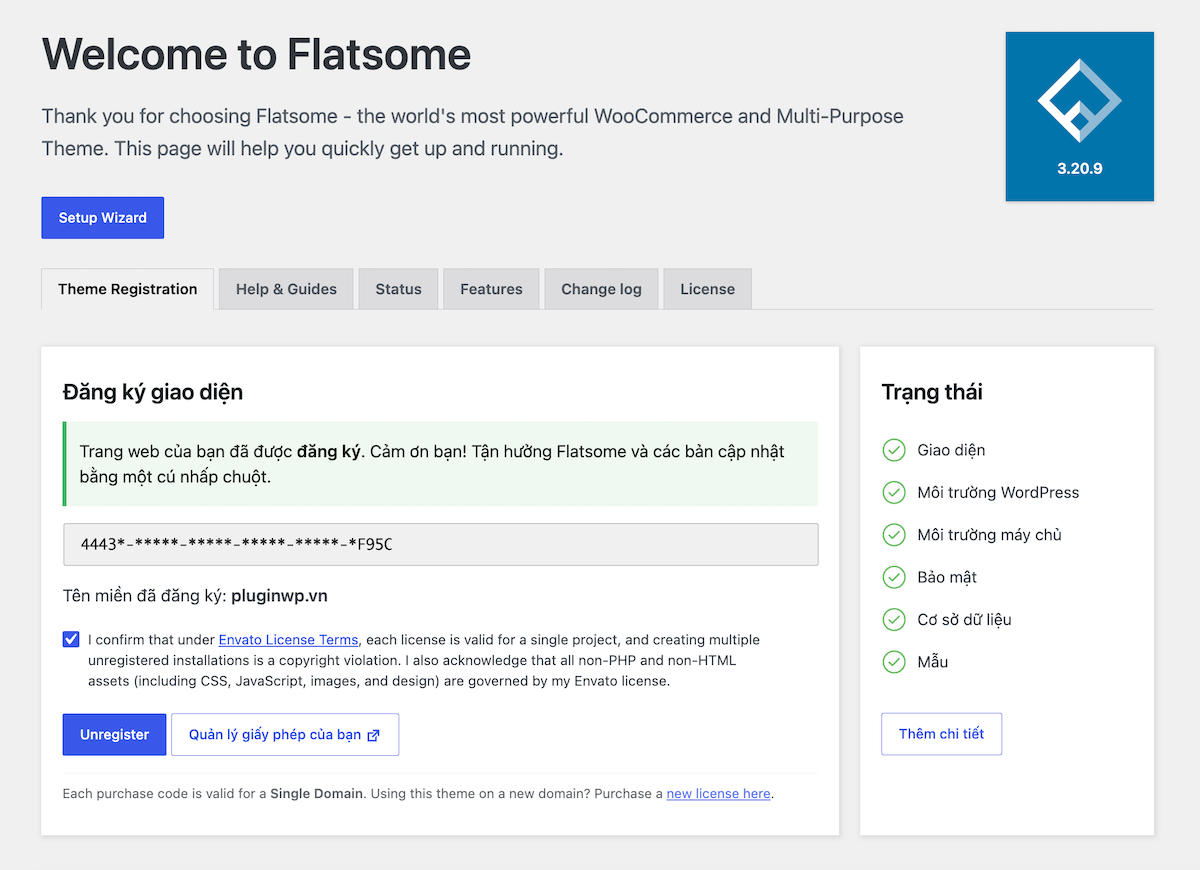Switch to the Help & Guides tab
This screenshot has width=1200, height=870.
click(286, 289)
